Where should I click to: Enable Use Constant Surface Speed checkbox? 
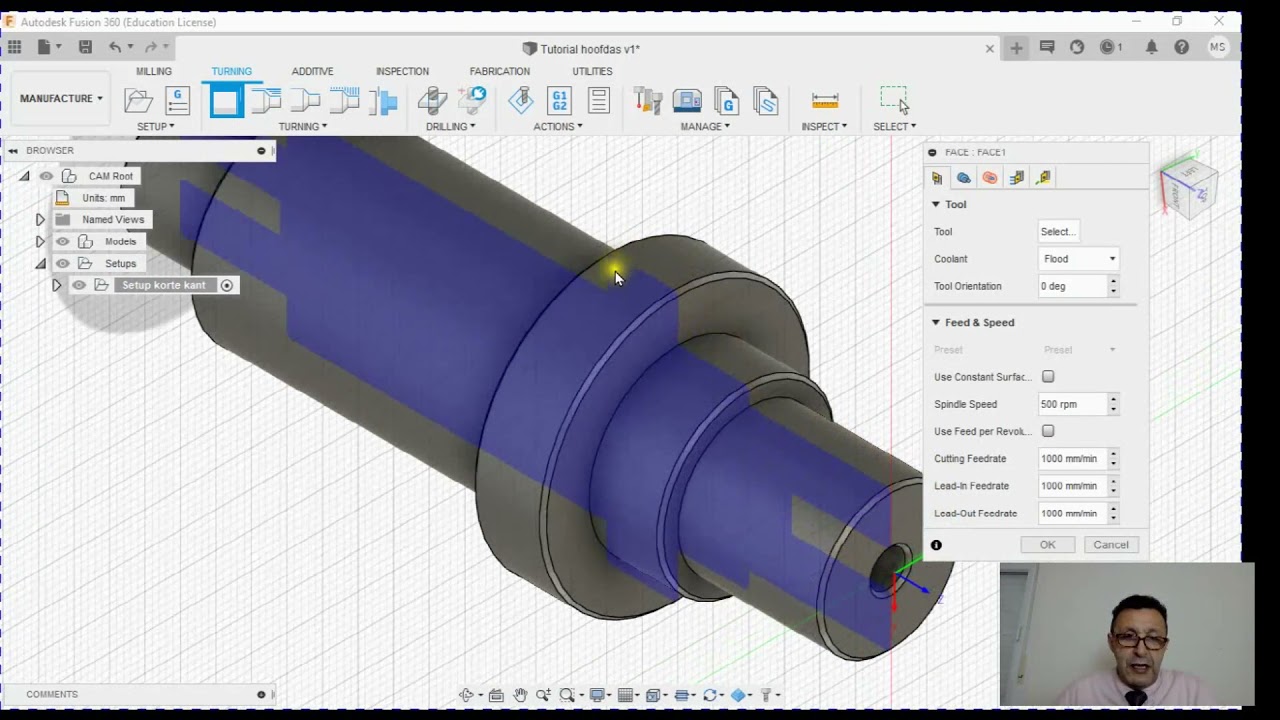click(x=1048, y=377)
